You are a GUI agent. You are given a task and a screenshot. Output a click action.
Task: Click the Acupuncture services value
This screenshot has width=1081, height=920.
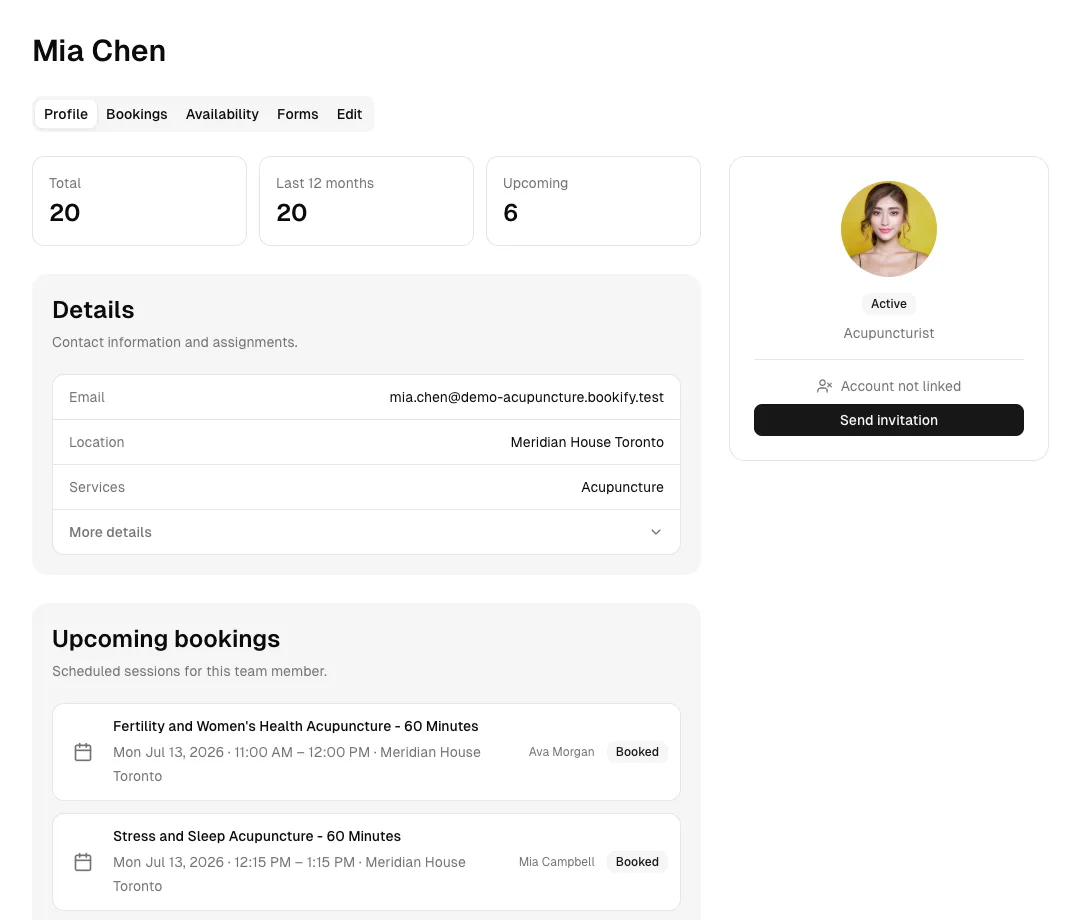pos(622,487)
